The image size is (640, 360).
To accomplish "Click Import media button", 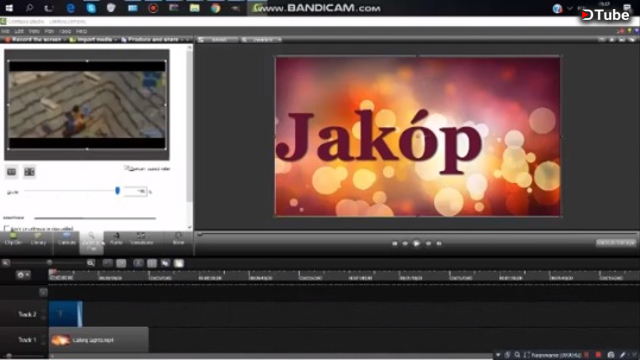I will point(91,40).
